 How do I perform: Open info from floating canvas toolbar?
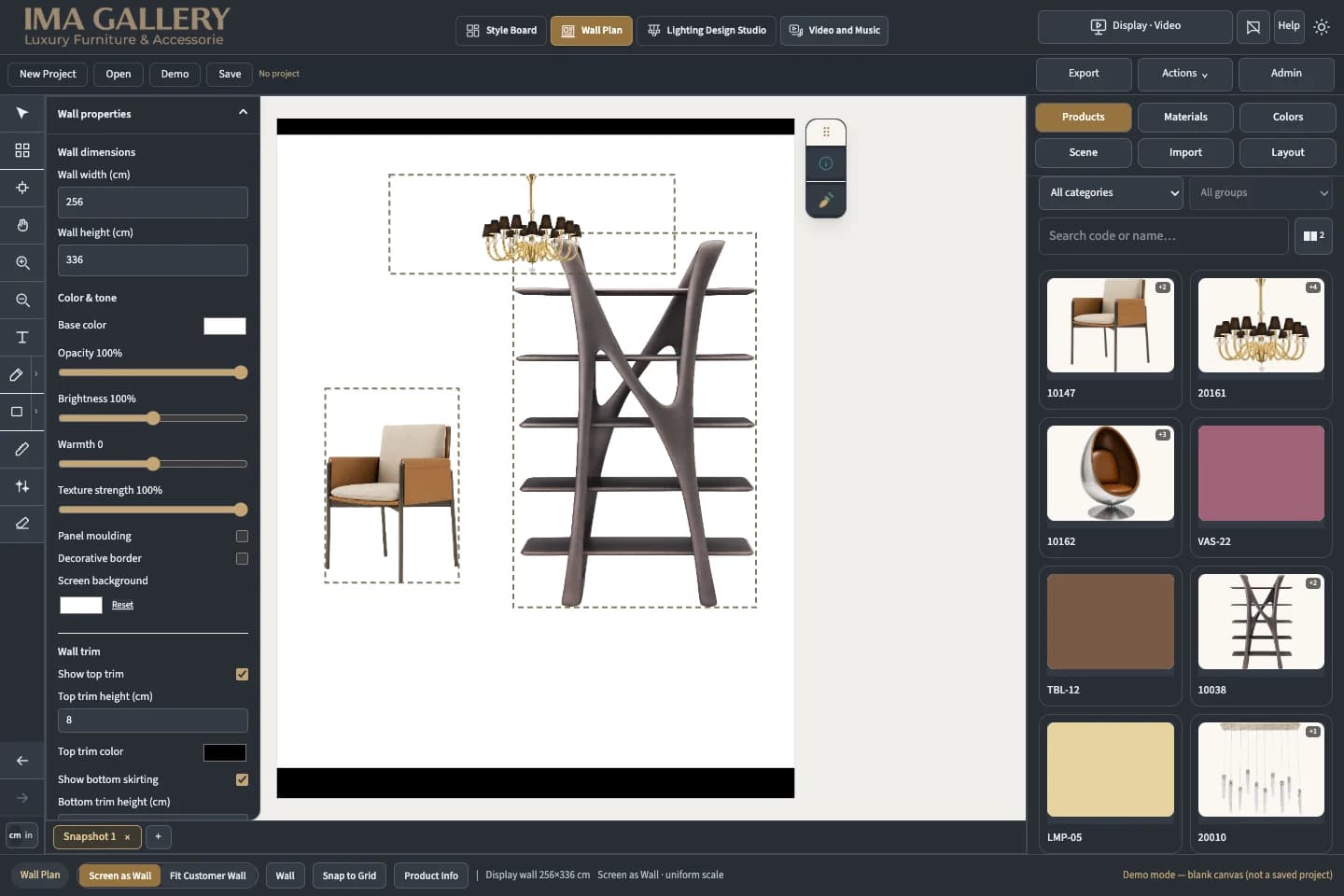826,163
